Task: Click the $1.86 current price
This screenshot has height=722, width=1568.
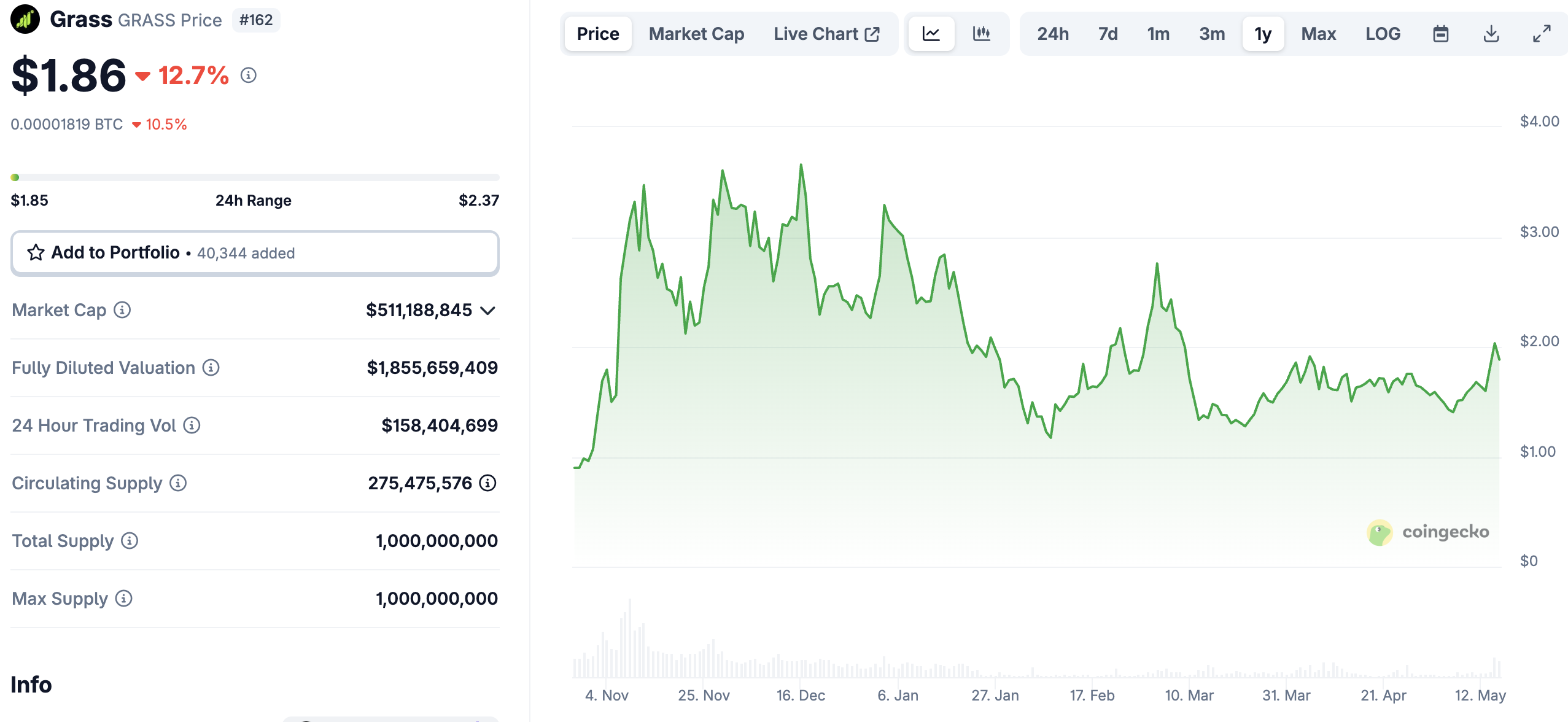Action: click(69, 76)
